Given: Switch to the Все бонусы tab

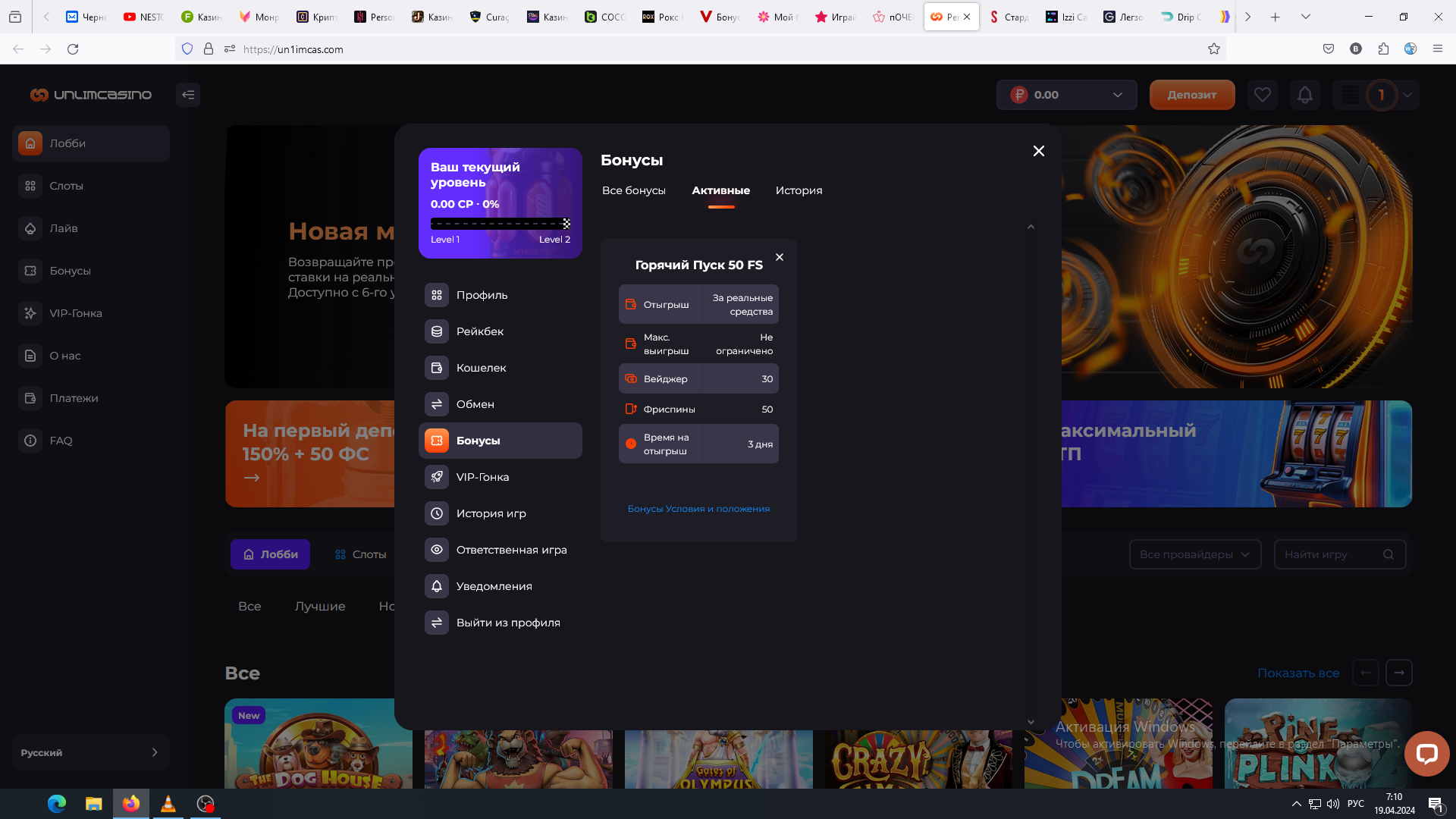Looking at the screenshot, I should [634, 190].
